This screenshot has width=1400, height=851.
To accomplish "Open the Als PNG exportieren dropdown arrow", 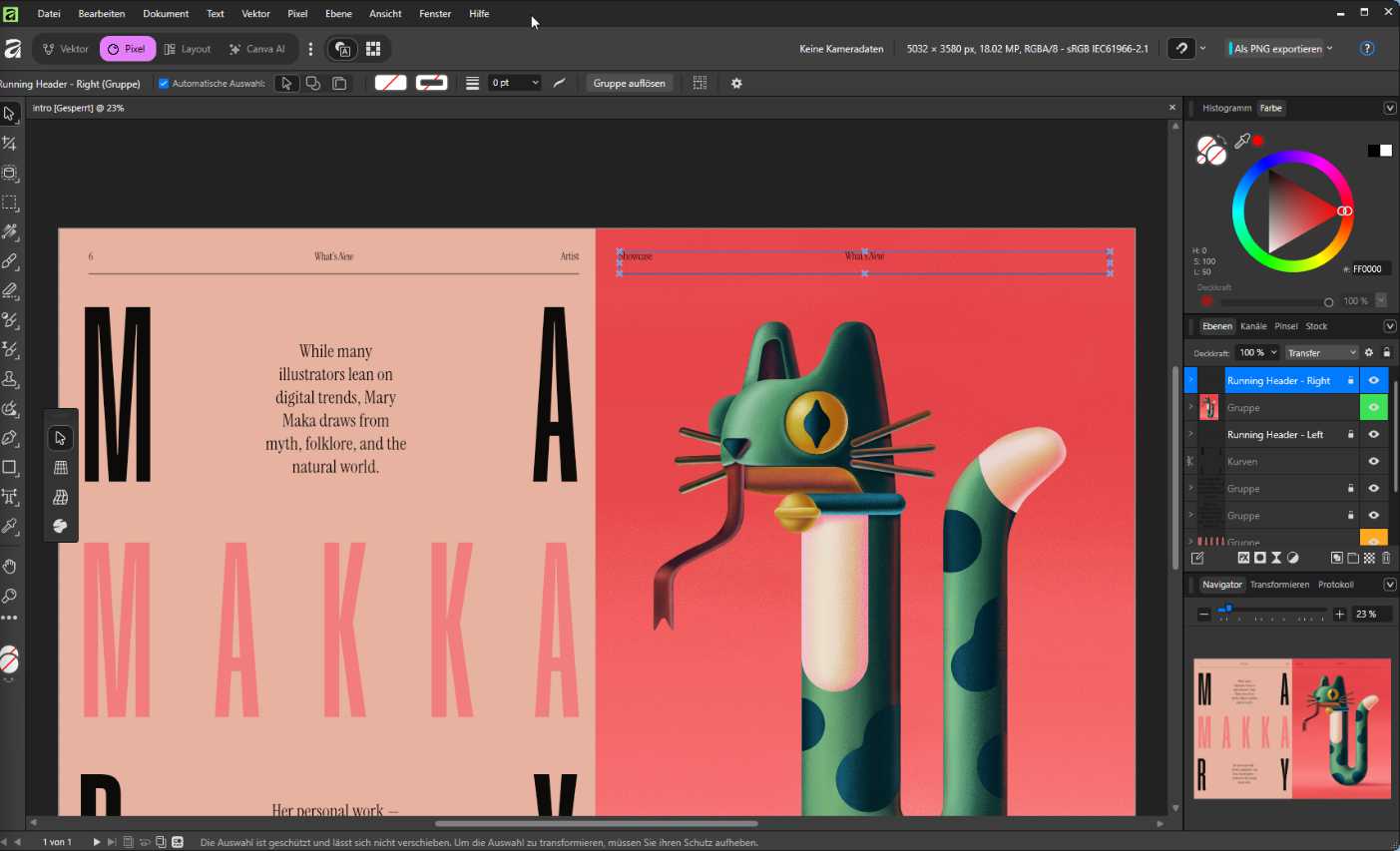I will (1329, 48).
